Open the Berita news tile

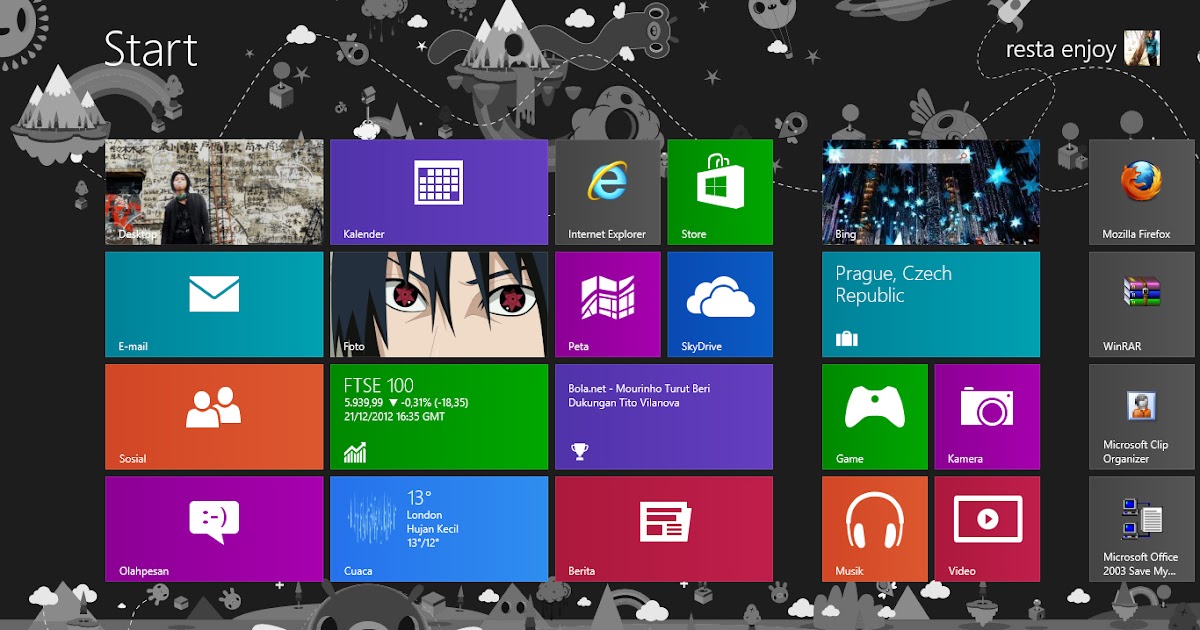click(x=664, y=529)
